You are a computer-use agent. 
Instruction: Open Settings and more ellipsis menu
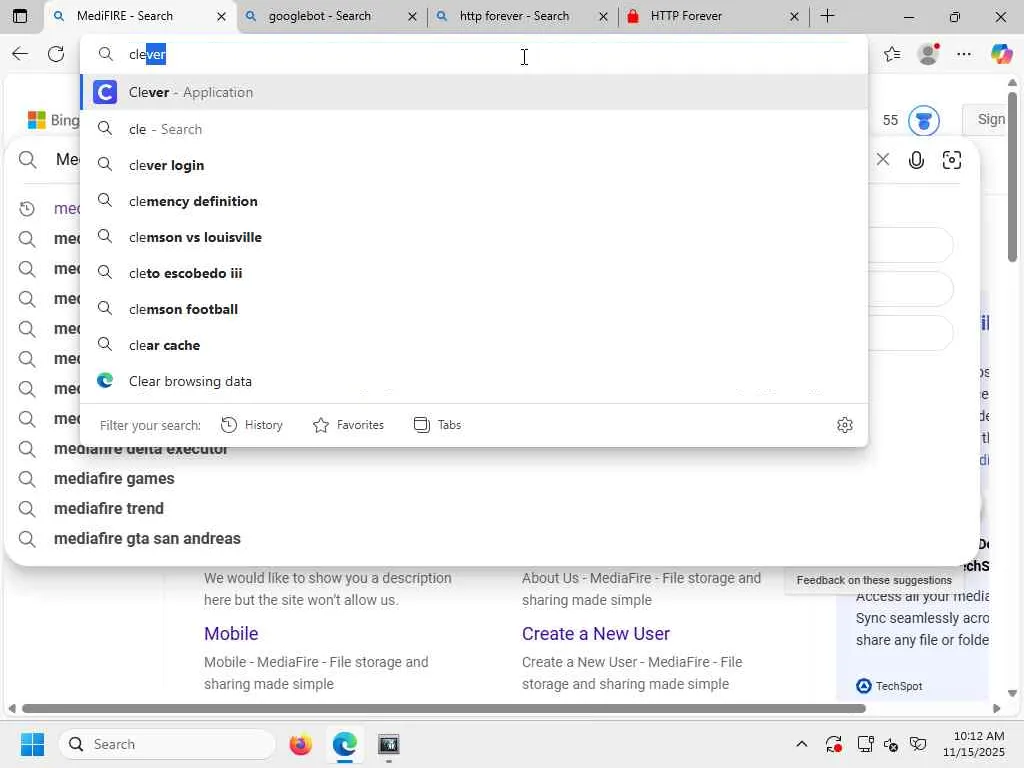pyautogui.click(x=964, y=54)
